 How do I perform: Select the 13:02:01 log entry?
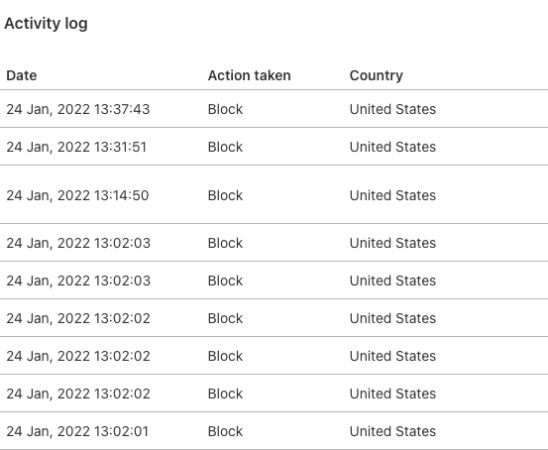coord(274,431)
